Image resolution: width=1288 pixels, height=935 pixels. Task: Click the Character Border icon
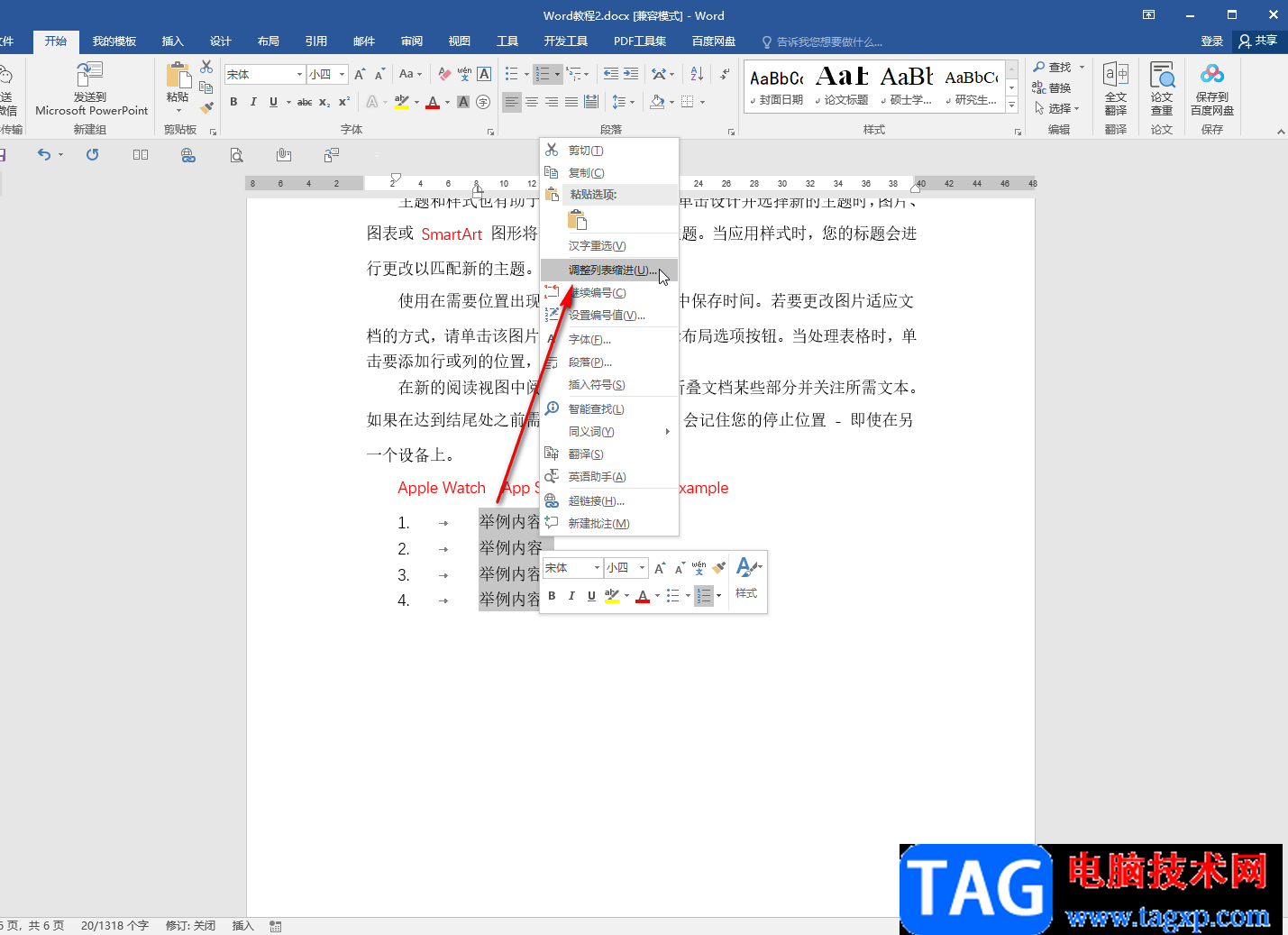tap(484, 74)
